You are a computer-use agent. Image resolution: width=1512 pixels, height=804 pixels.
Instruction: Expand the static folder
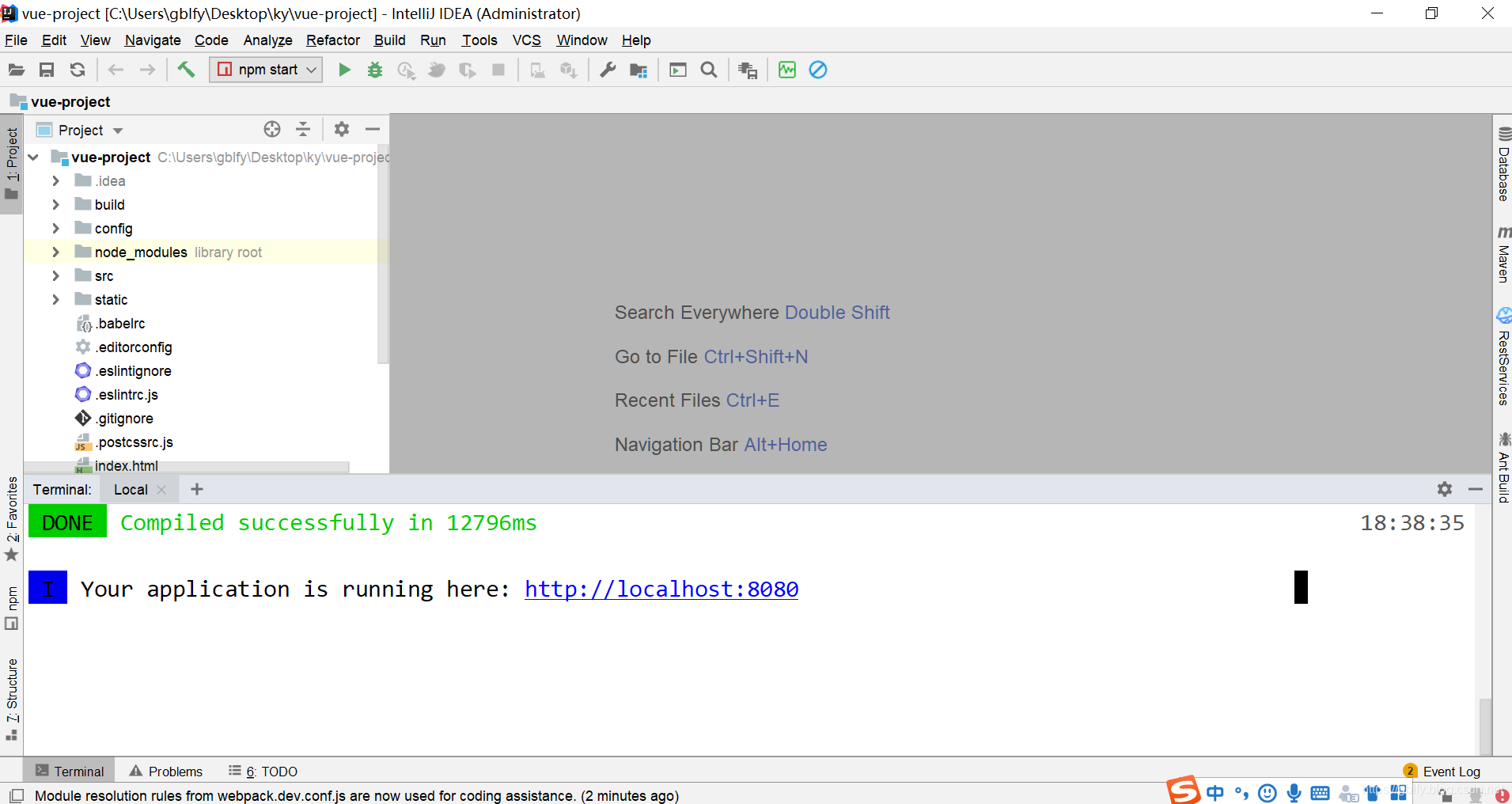(55, 300)
